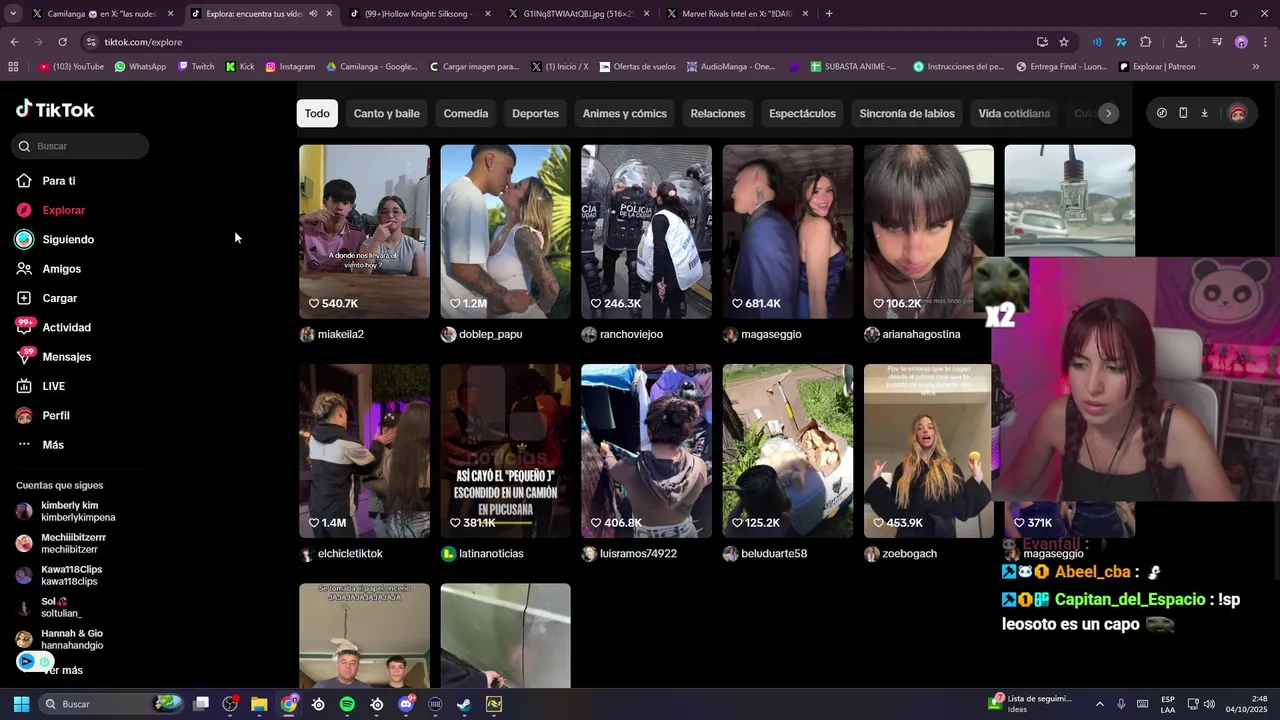
Task: Expand the bookmarks bar overflow chevron
Action: coord(1255,67)
